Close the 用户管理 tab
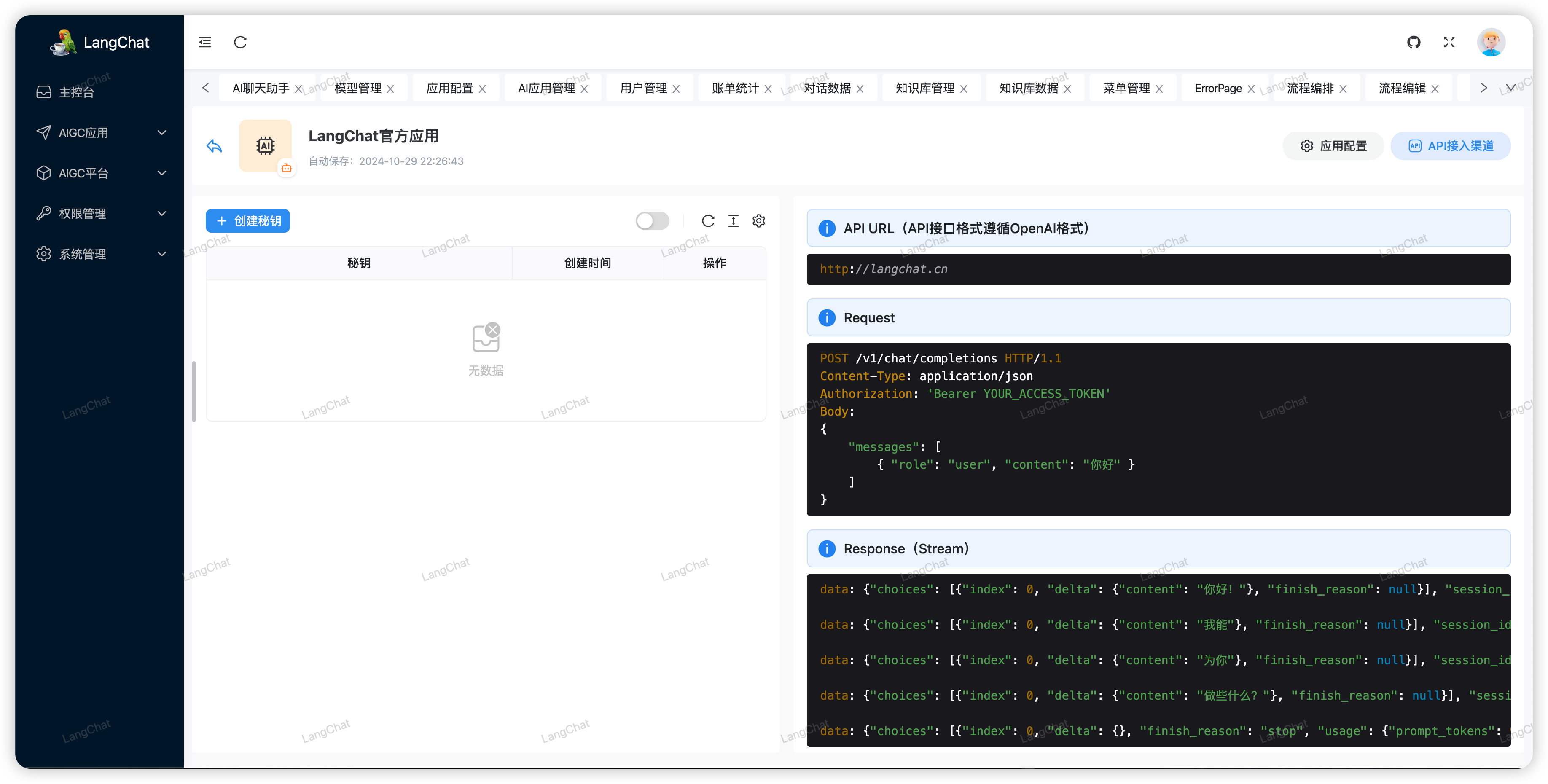 (677, 89)
